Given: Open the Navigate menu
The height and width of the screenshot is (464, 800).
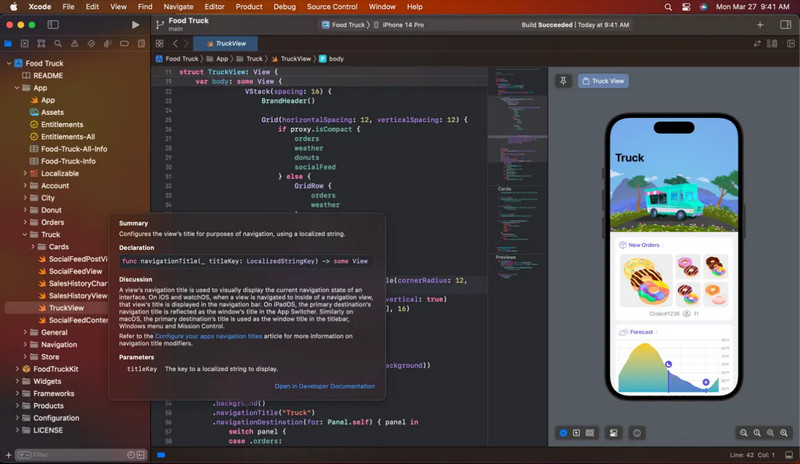Looking at the screenshot, I should point(178,7).
